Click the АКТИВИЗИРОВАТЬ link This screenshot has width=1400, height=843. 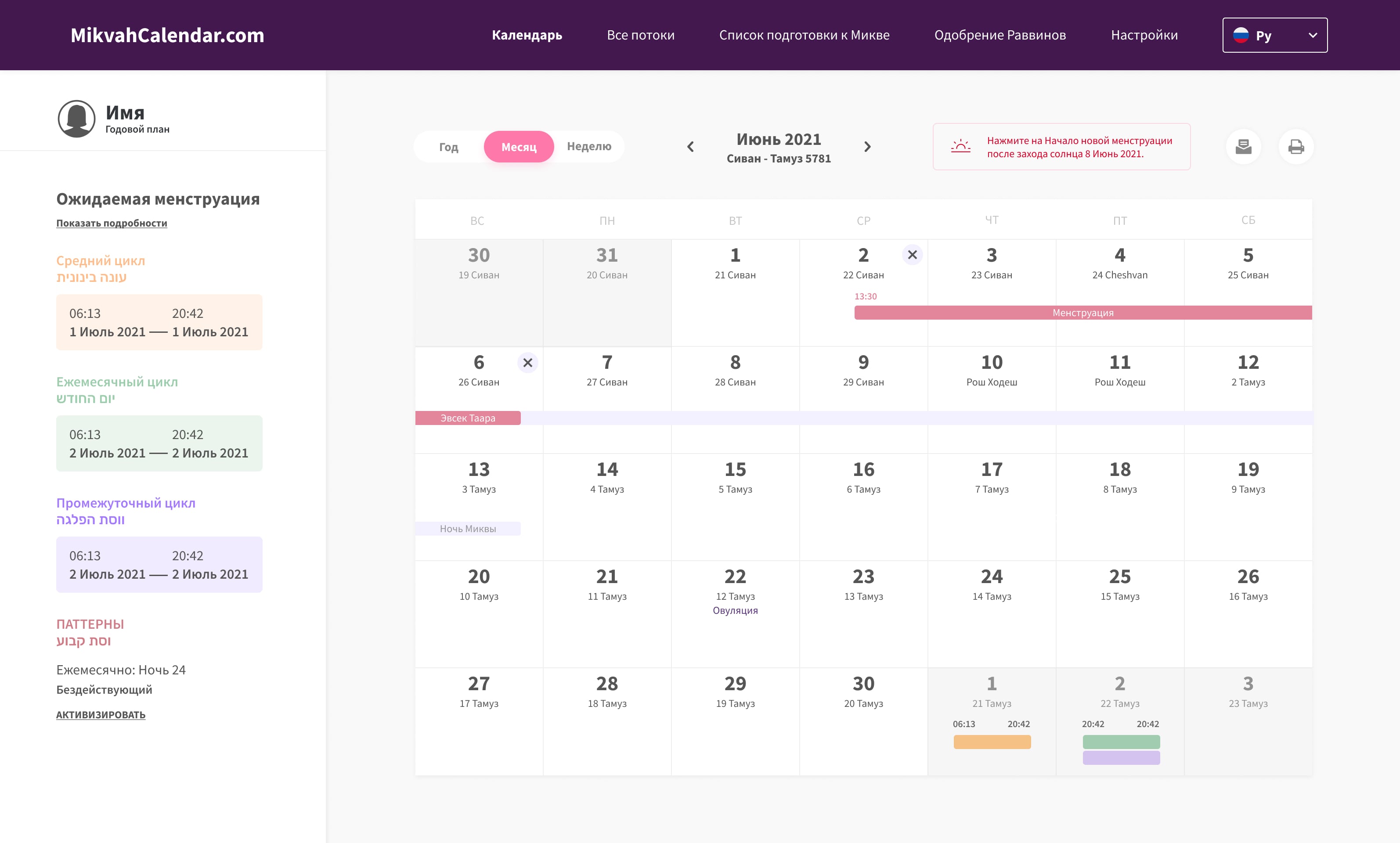click(x=101, y=715)
